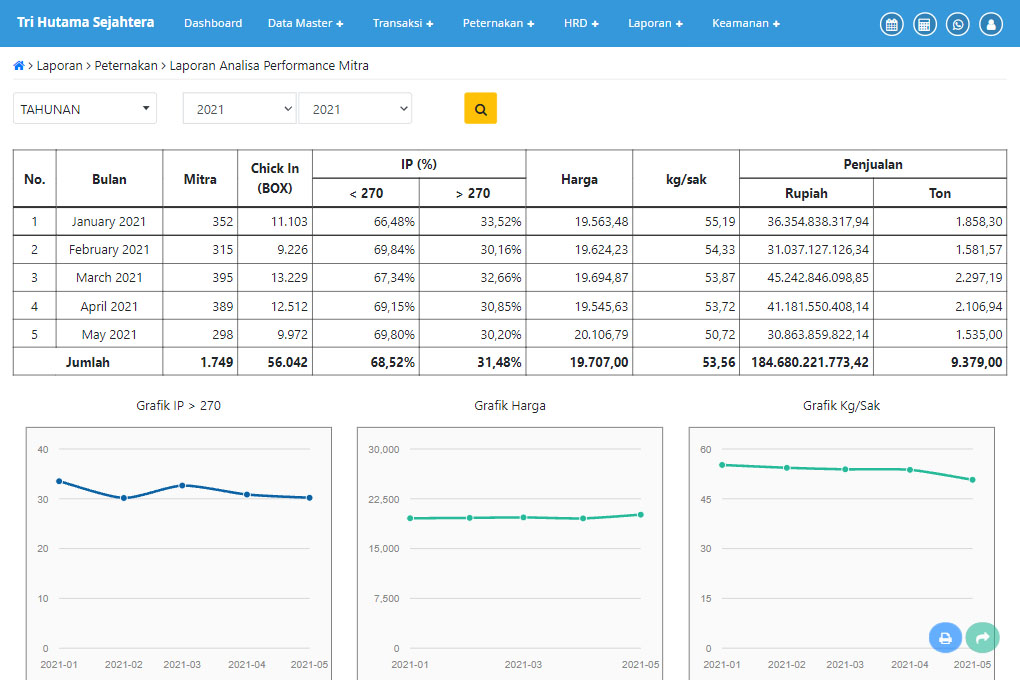The width and height of the screenshot is (1020, 680).
Task: Click the Jumlah total row label
Action: point(87,362)
